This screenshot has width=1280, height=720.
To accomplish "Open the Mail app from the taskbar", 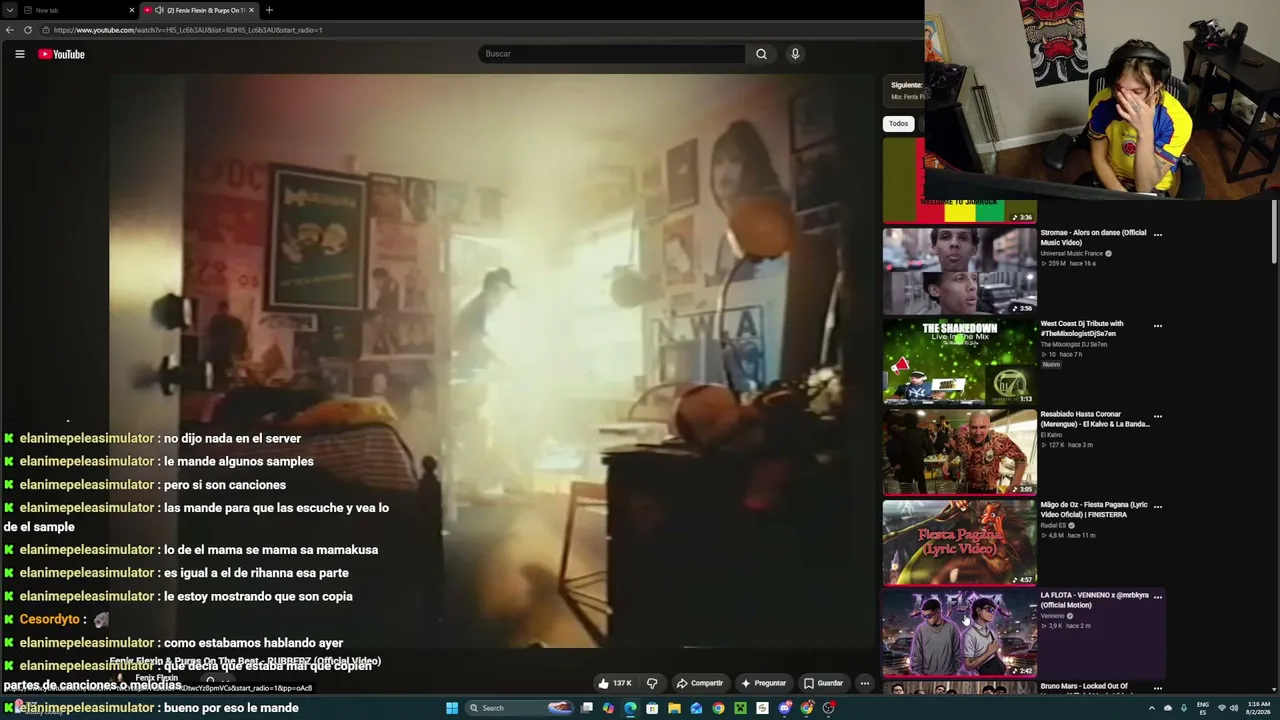I will point(696,708).
